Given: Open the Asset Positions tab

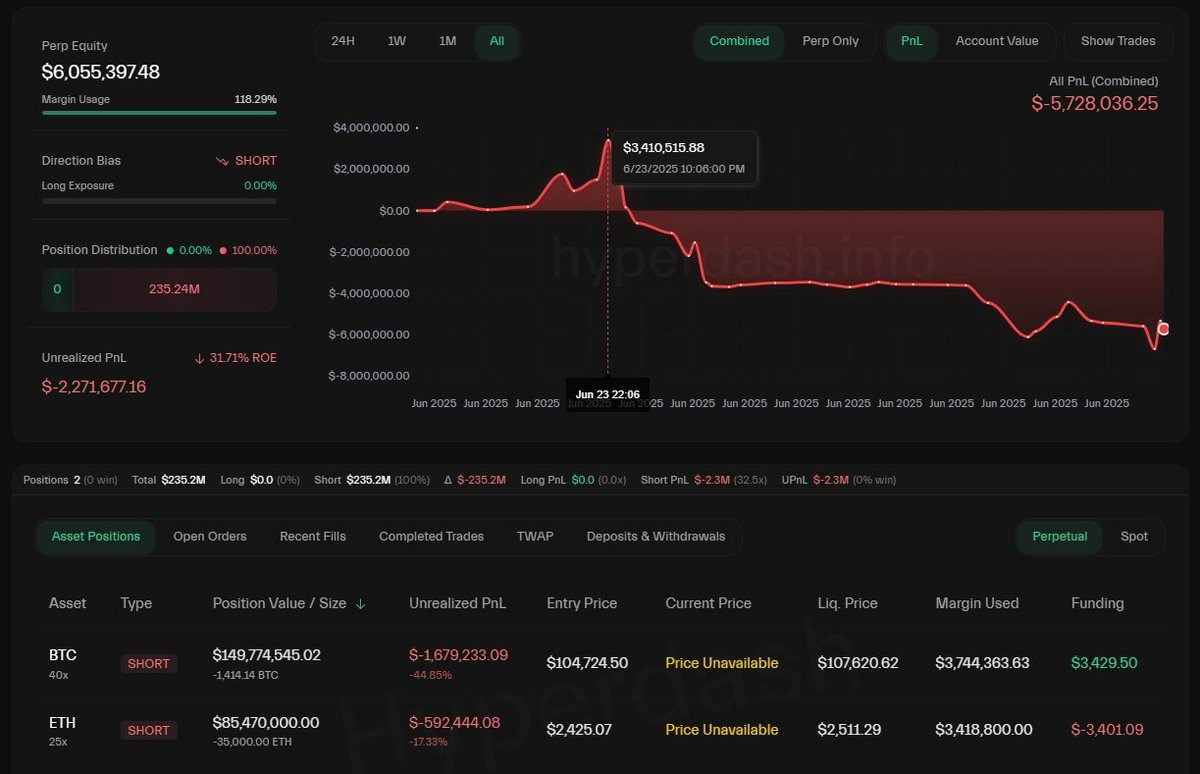Looking at the screenshot, I should click(96, 536).
